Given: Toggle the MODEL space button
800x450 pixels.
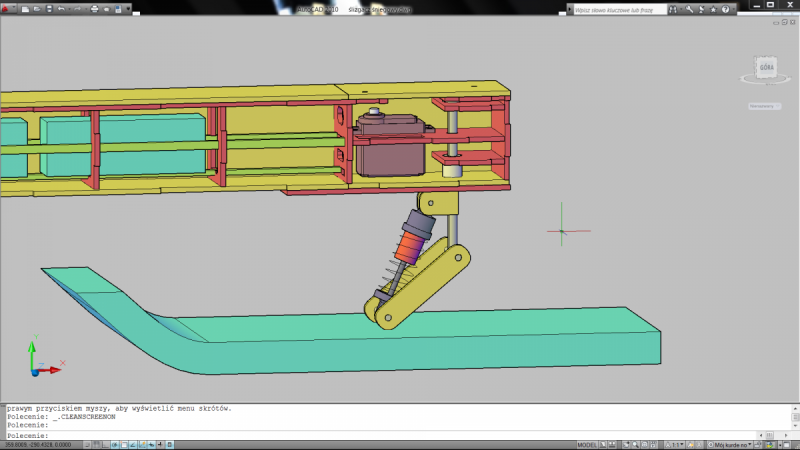Looking at the screenshot, I should (x=589, y=444).
